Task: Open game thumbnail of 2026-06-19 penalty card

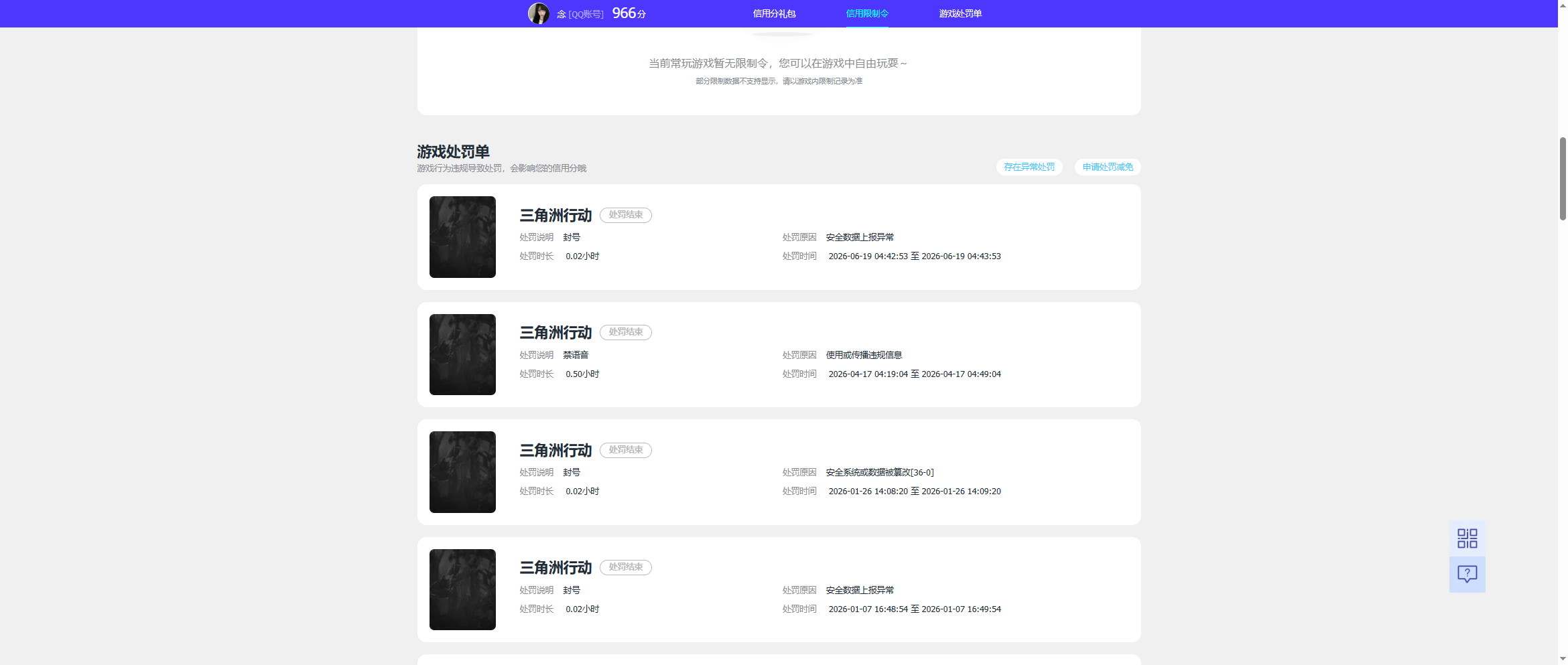Action: pos(462,237)
